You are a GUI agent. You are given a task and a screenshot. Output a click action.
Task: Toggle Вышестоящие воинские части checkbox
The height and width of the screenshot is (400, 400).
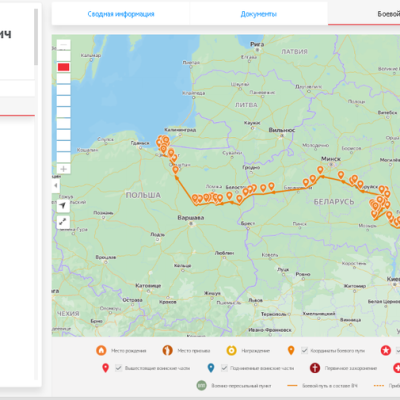(x=118, y=368)
